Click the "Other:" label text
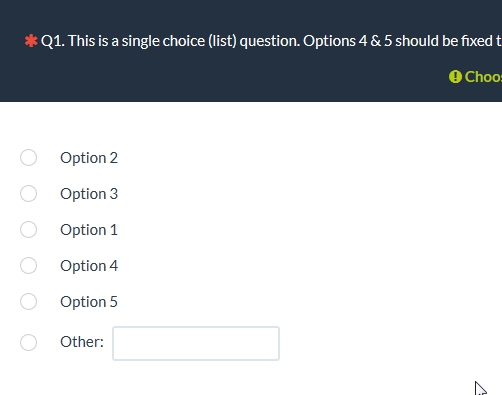The height and width of the screenshot is (395, 502). 82,342
